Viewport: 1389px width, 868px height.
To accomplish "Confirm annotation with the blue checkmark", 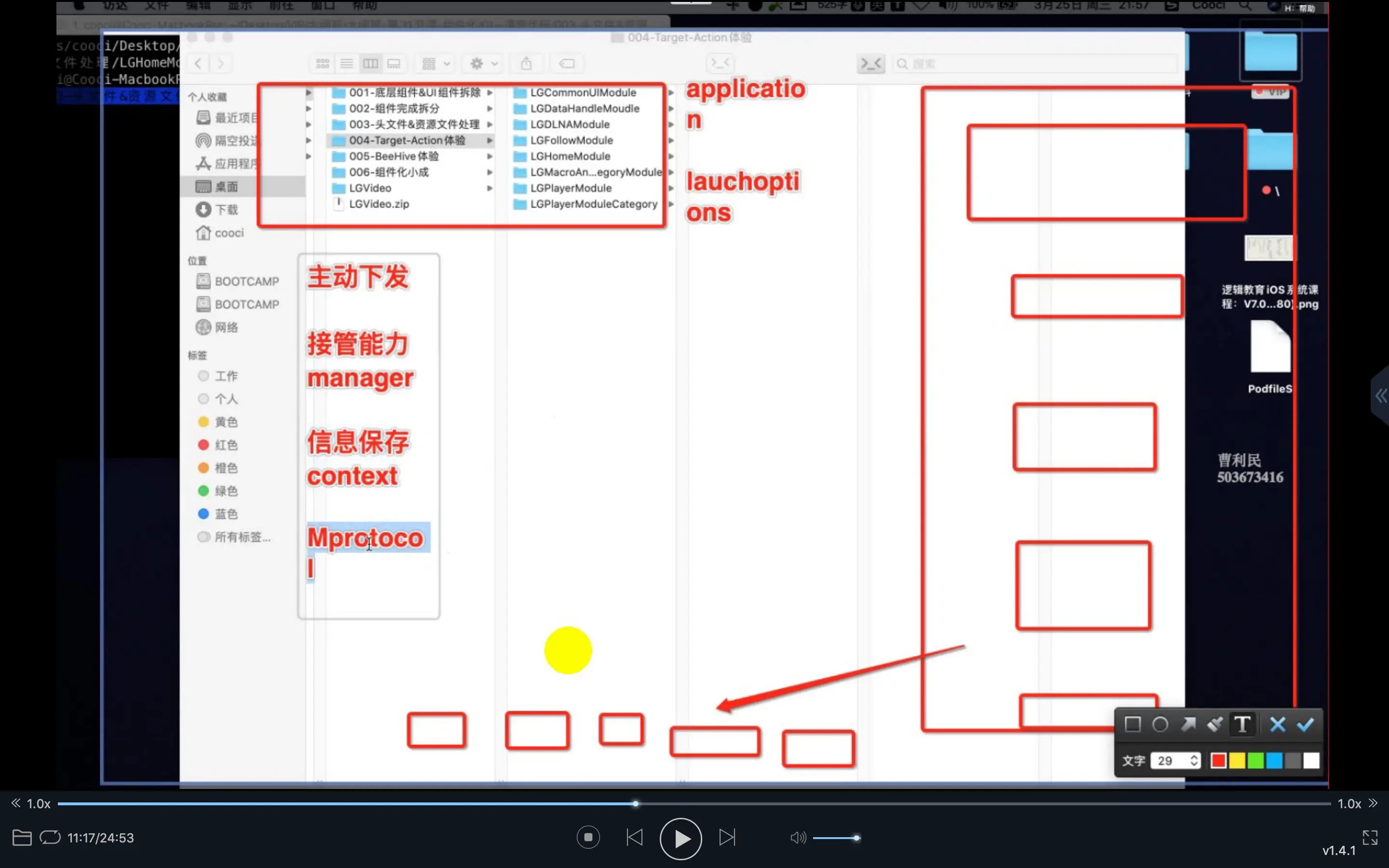I will [x=1306, y=724].
